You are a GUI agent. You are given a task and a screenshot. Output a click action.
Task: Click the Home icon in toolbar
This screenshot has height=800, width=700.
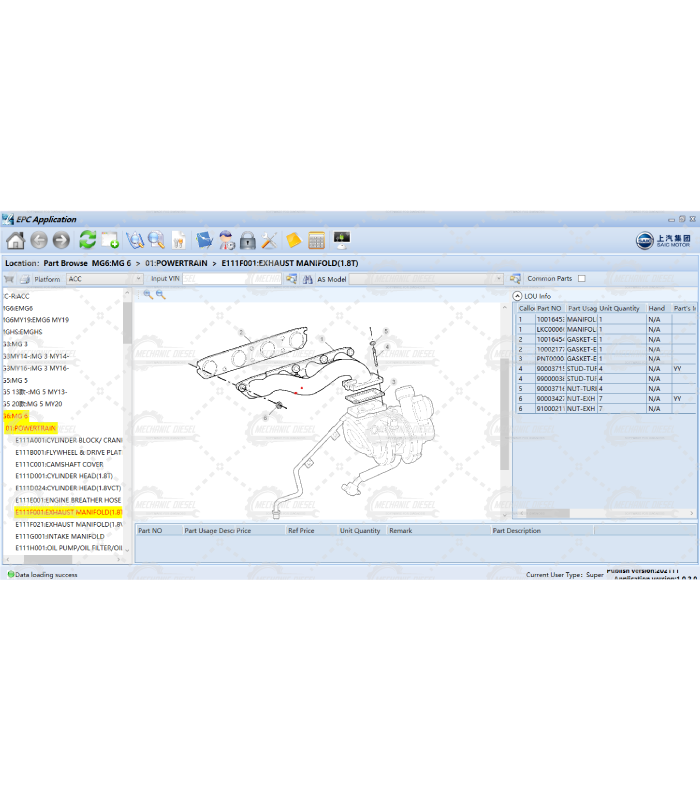[15, 241]
